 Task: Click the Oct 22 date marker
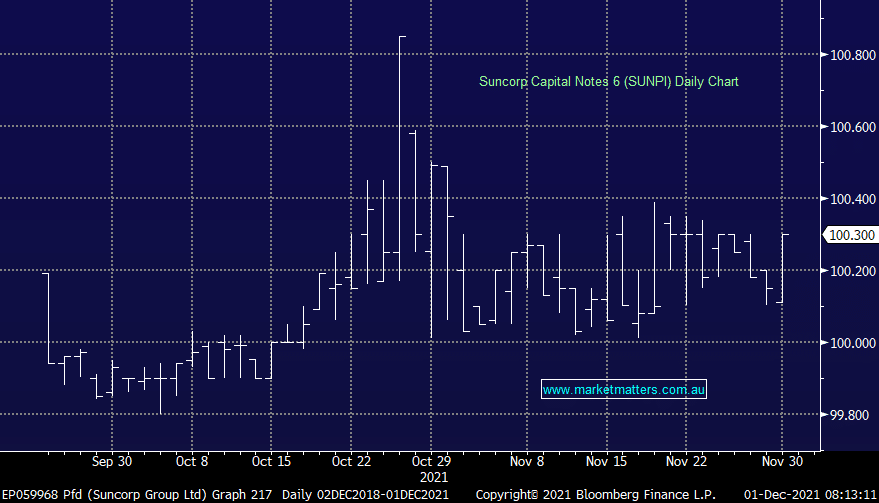351,462
